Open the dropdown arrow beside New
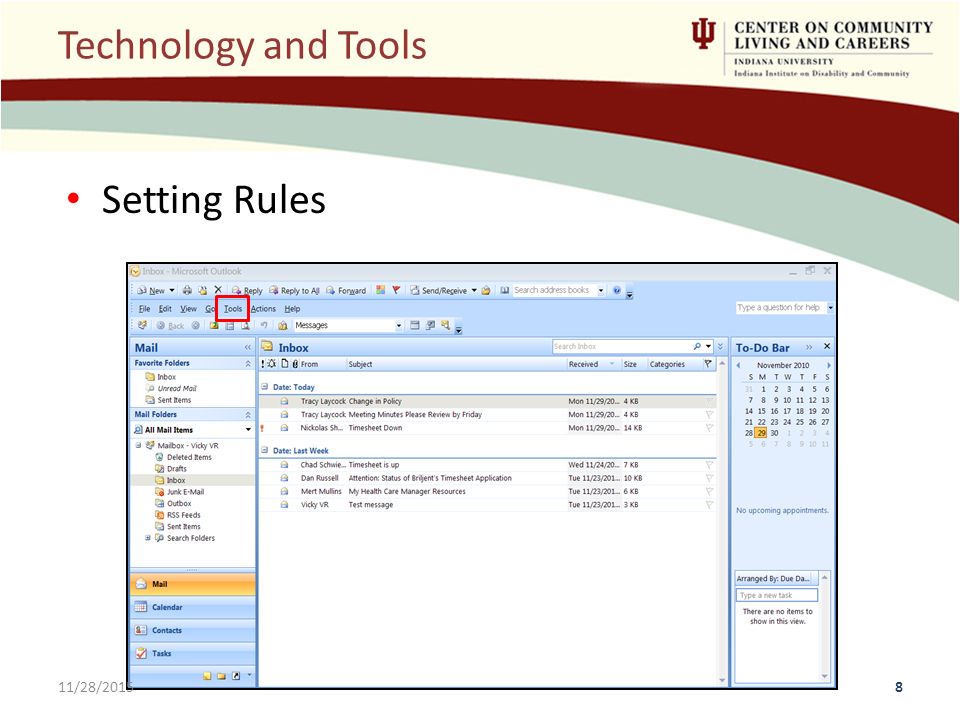 pos(172,290)
